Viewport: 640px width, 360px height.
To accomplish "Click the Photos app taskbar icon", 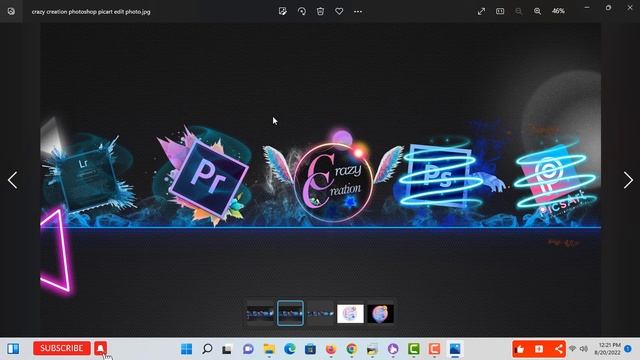I will pos(455,349).
